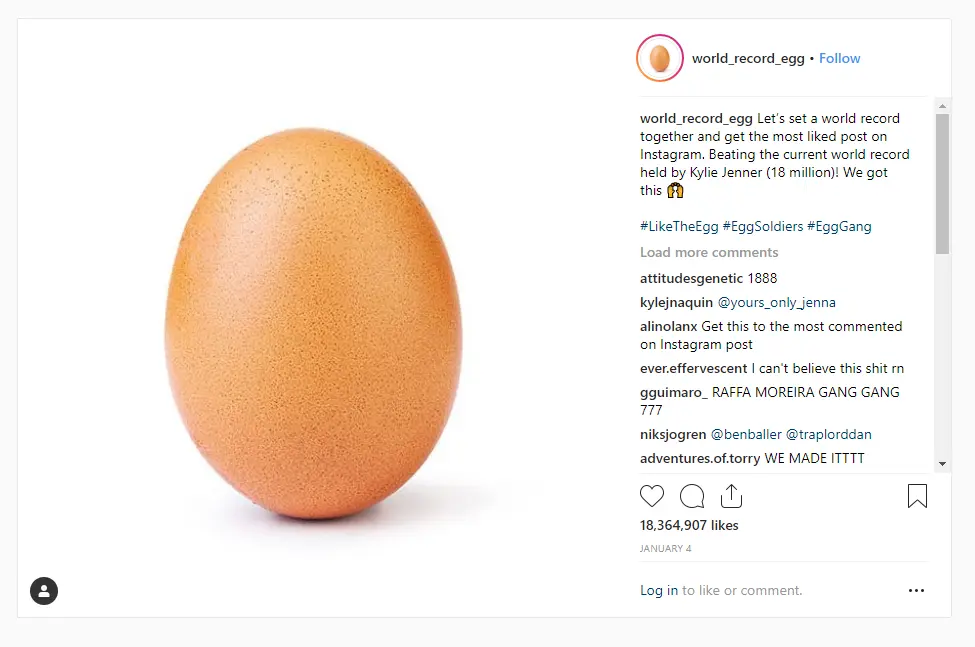Open world_record_egg username in header

coord(748,58)
